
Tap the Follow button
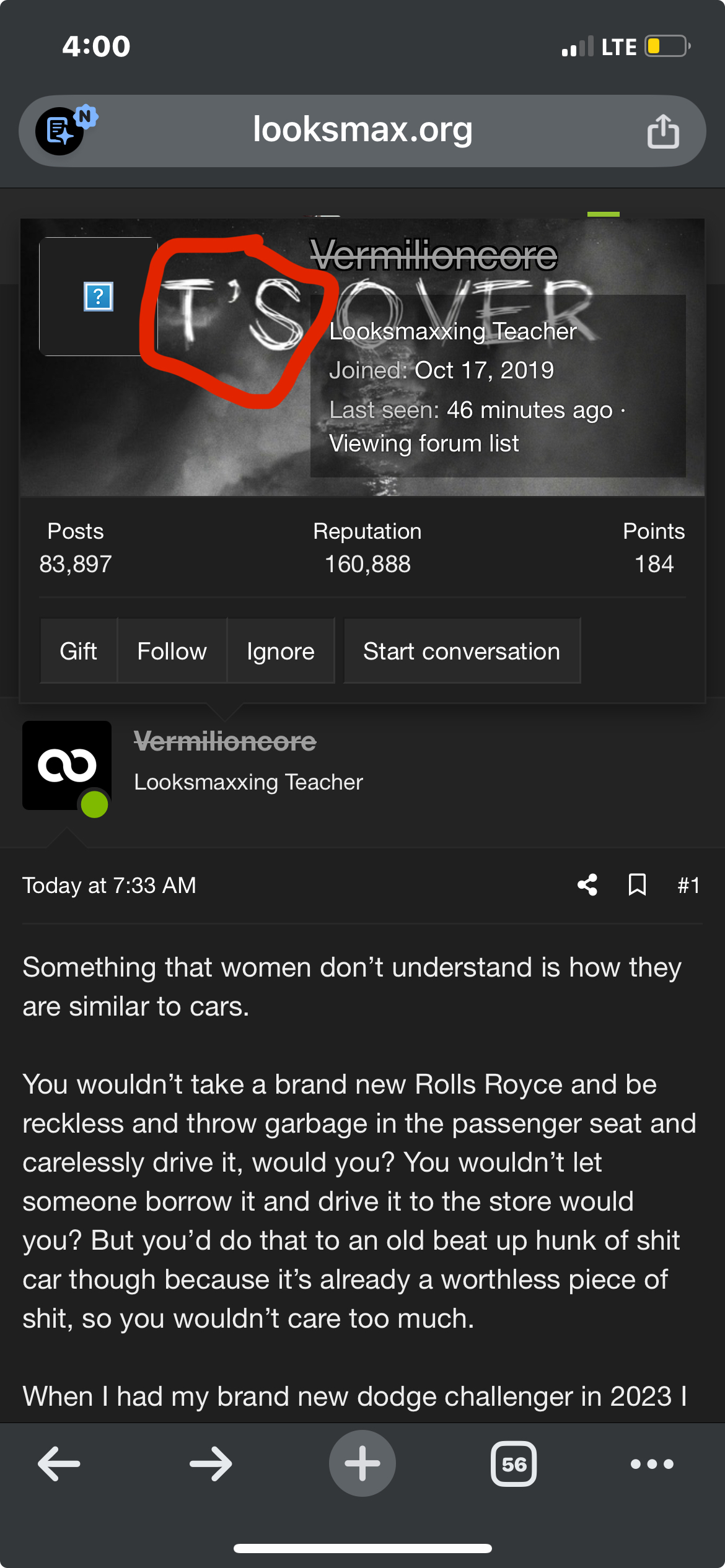tap(172, 651)
